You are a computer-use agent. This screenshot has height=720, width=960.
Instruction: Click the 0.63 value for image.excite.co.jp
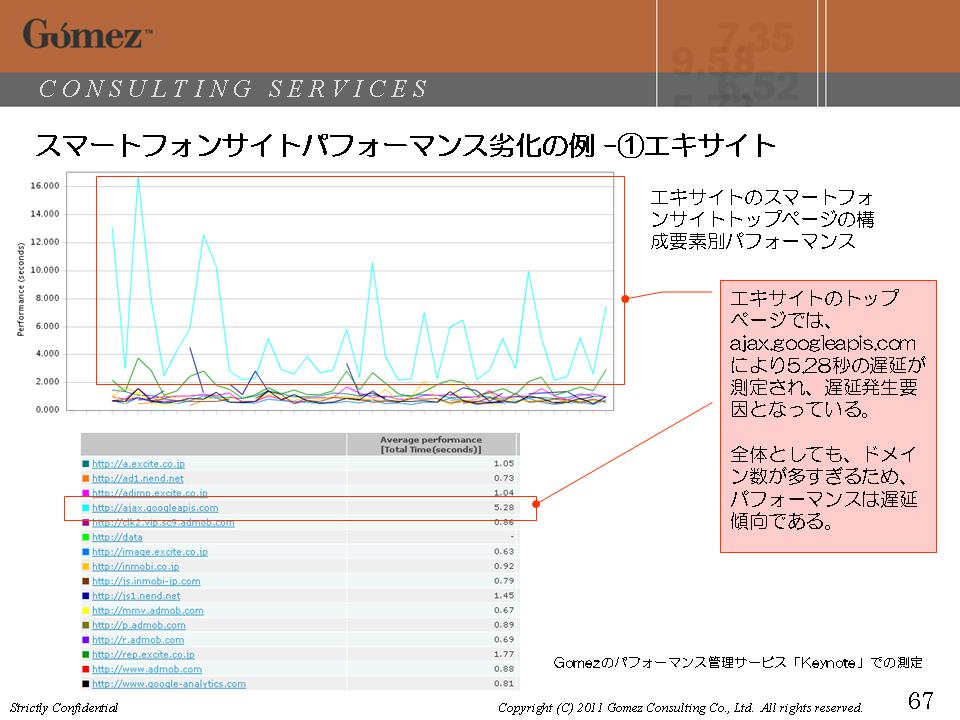[x=504, y=552]
